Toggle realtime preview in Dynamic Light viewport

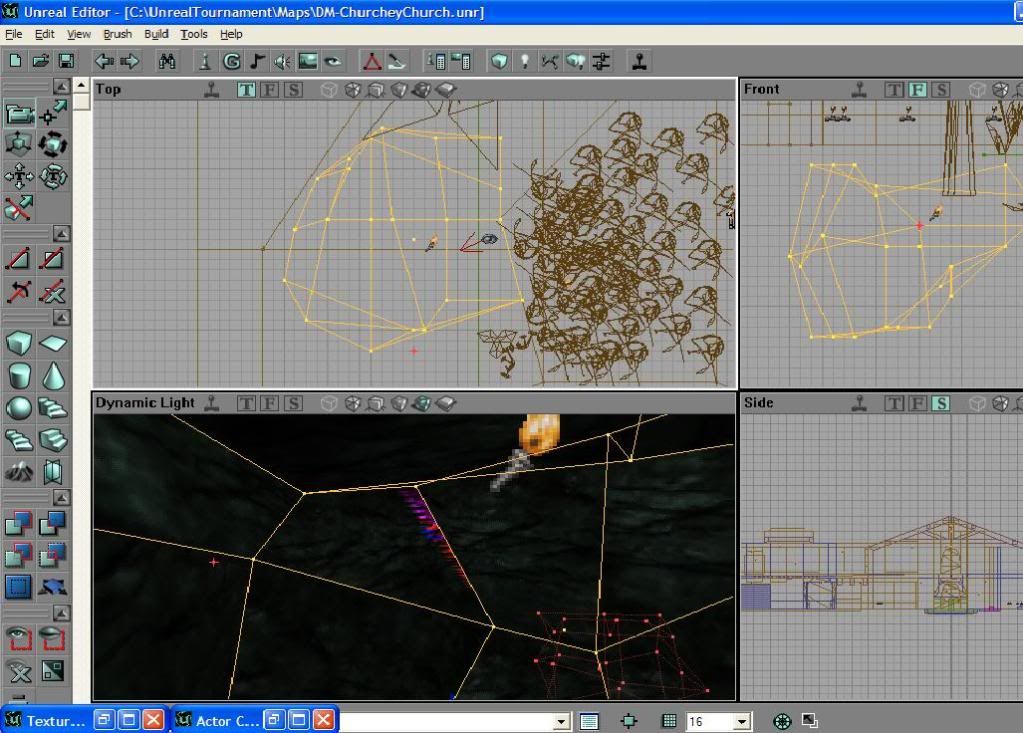click(x=211, y=403)
